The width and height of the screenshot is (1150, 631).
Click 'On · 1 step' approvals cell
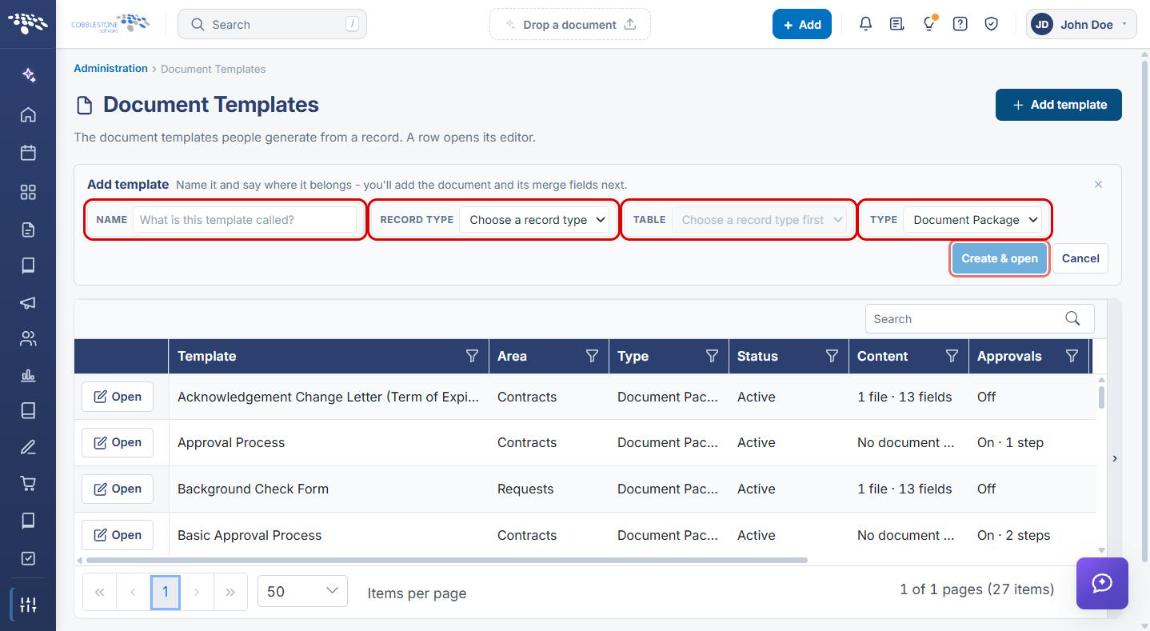click(1010, 442)
